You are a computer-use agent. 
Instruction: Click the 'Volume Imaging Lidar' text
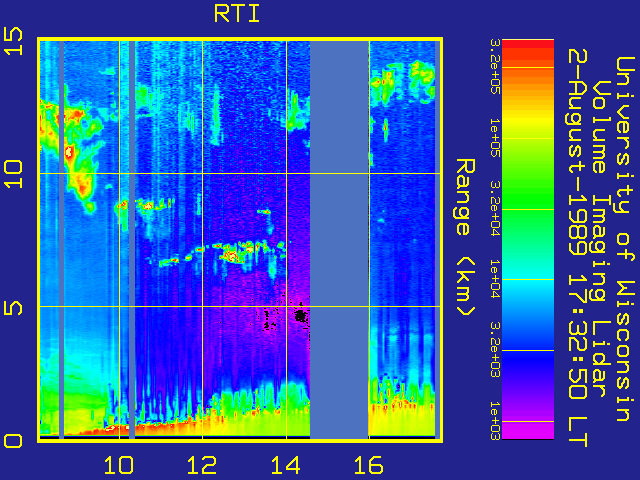point(601,238)
